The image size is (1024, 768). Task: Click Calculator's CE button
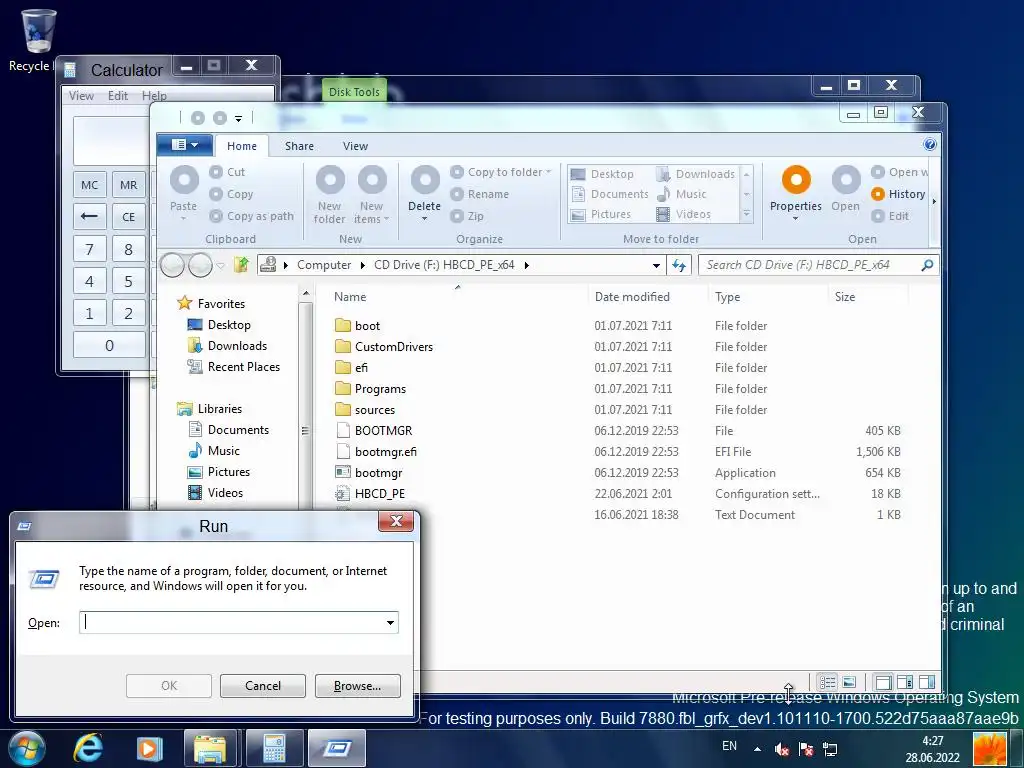(129, 217)
